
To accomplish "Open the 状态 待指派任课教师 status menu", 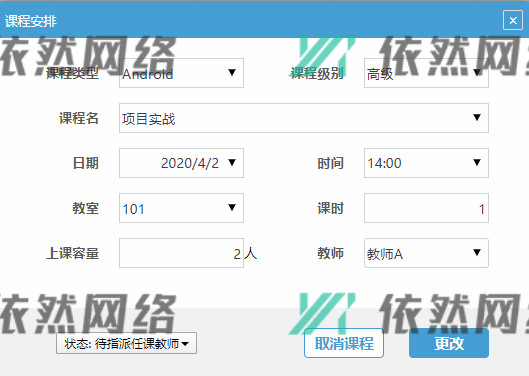I will [x=127, y=343].
